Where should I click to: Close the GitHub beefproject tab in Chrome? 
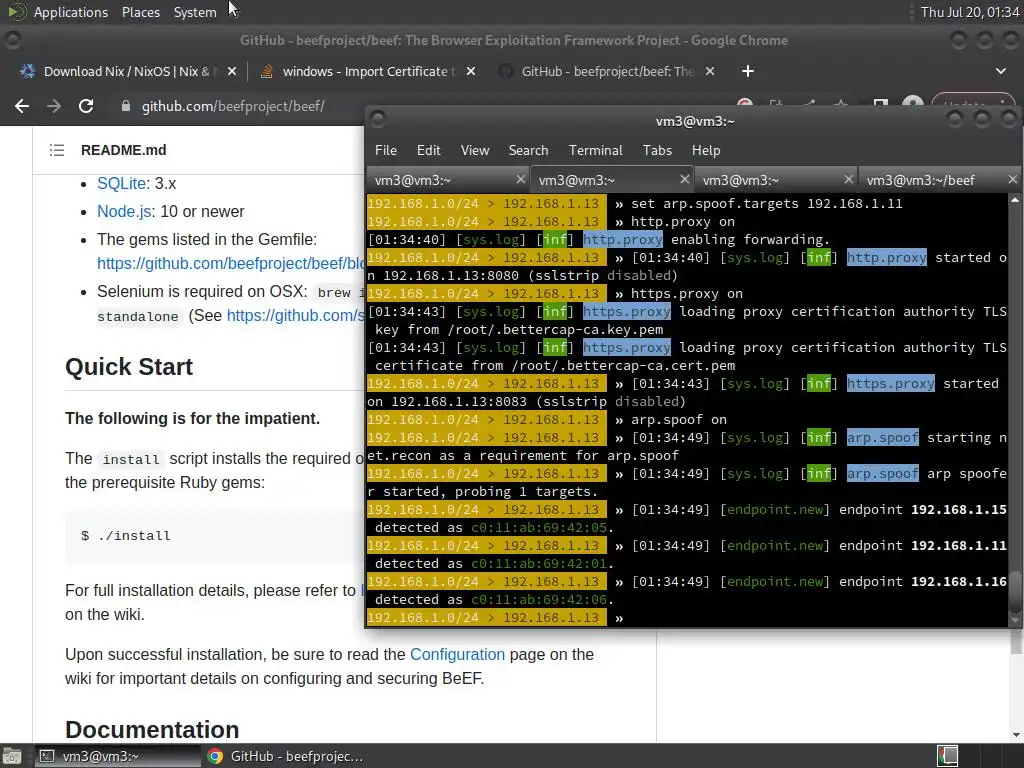tap(710, 71)
